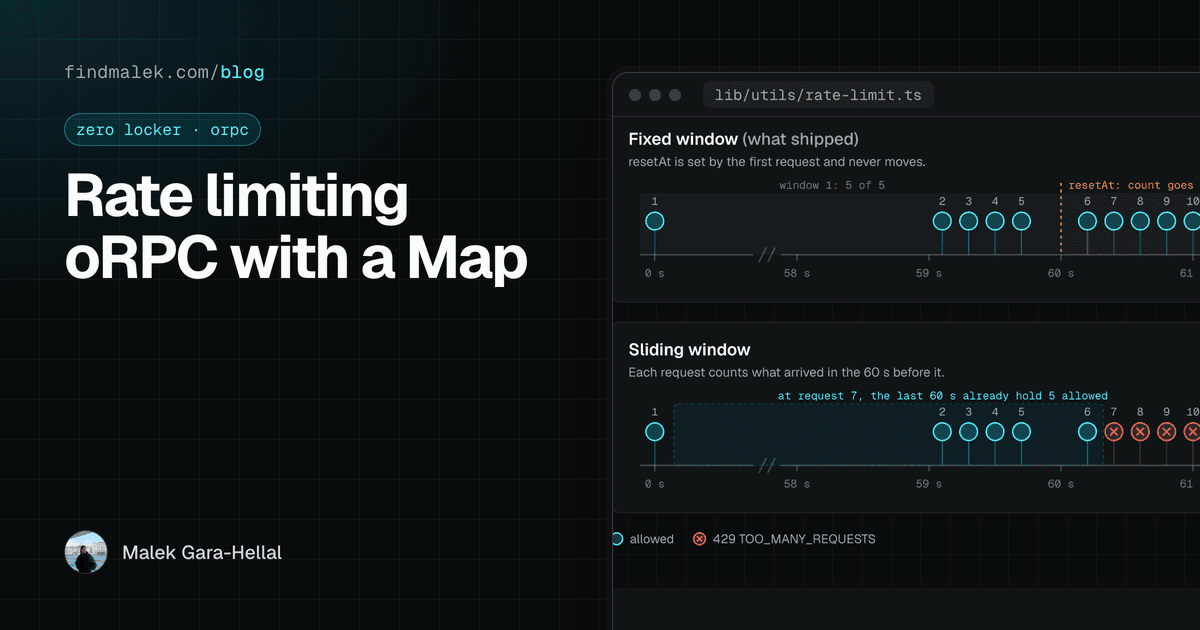Click the 'window 1: 5 of 5' label
This screenshot has width=1200, height=630.
click(x=832, y=185)
